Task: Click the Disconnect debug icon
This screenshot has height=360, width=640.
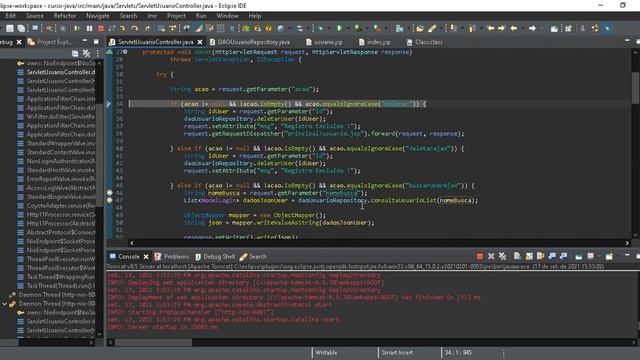Action: tap(112, 28)
